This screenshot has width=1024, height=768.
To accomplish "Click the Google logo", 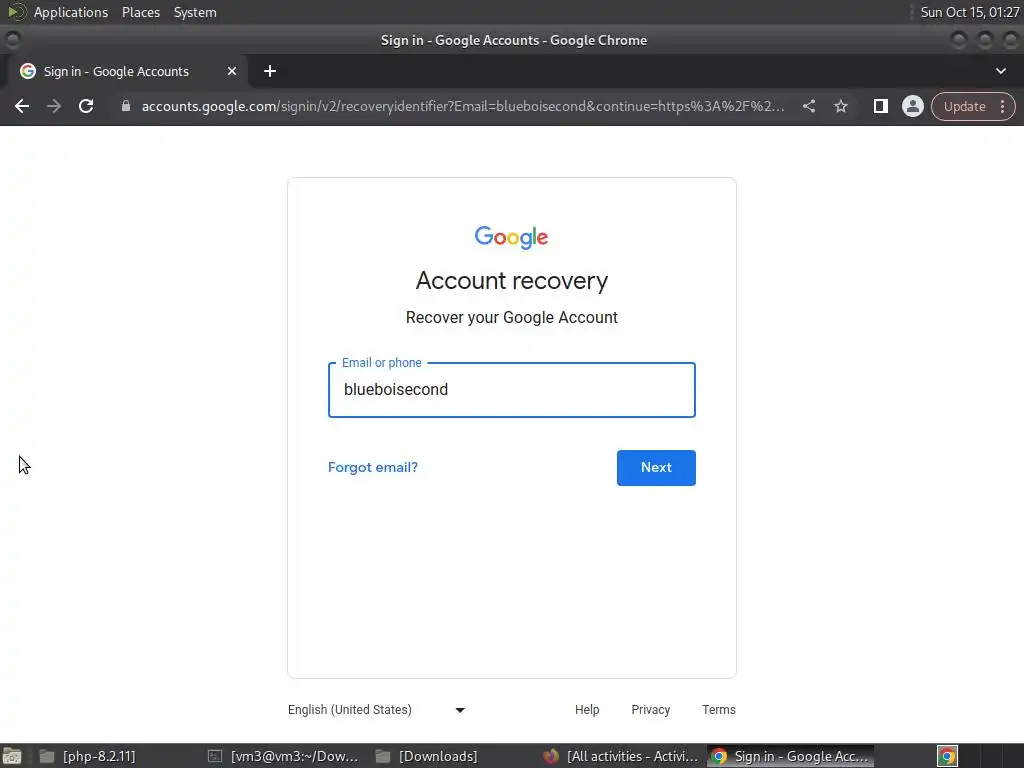I will click(511, 237).
